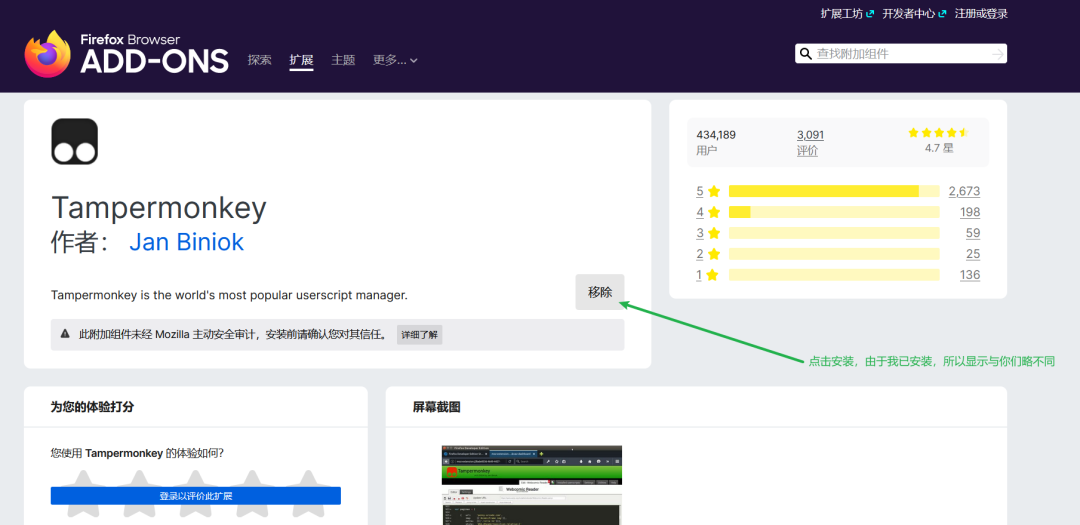Viewport: 1080px width, 525px height.
Task: Click the number 3 rating link
Action: pos(700,233)
